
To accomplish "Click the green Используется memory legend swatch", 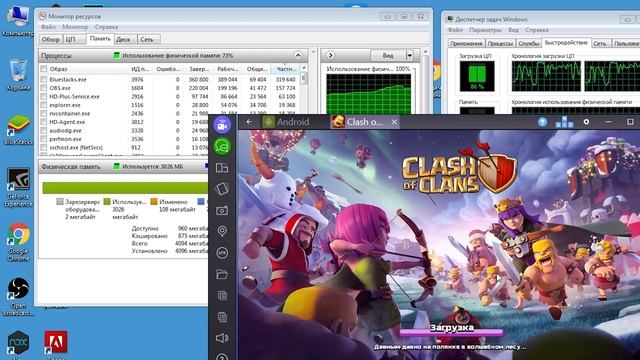I will point(107,202).
